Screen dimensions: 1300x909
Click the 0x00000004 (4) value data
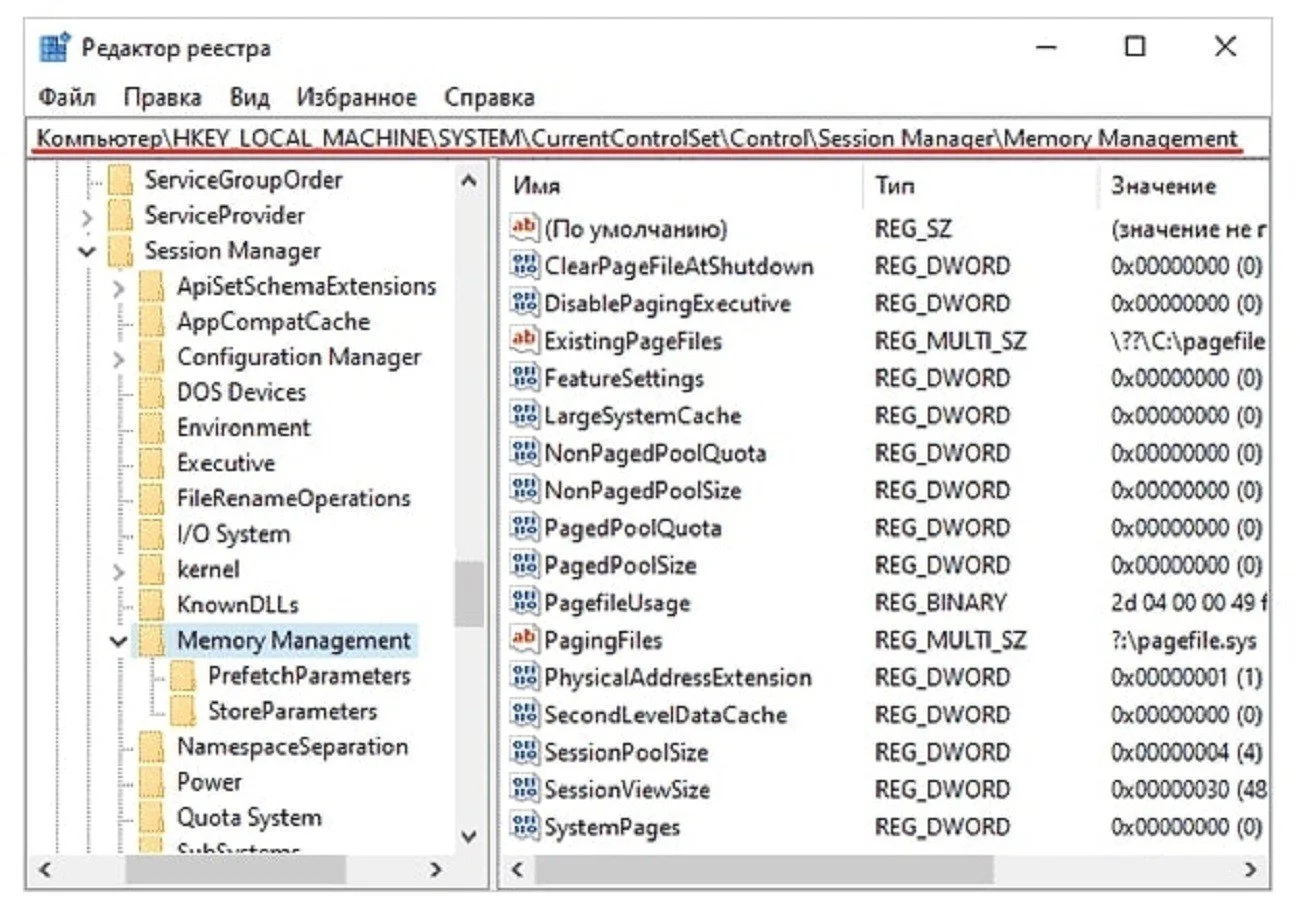click(1186, 752)
